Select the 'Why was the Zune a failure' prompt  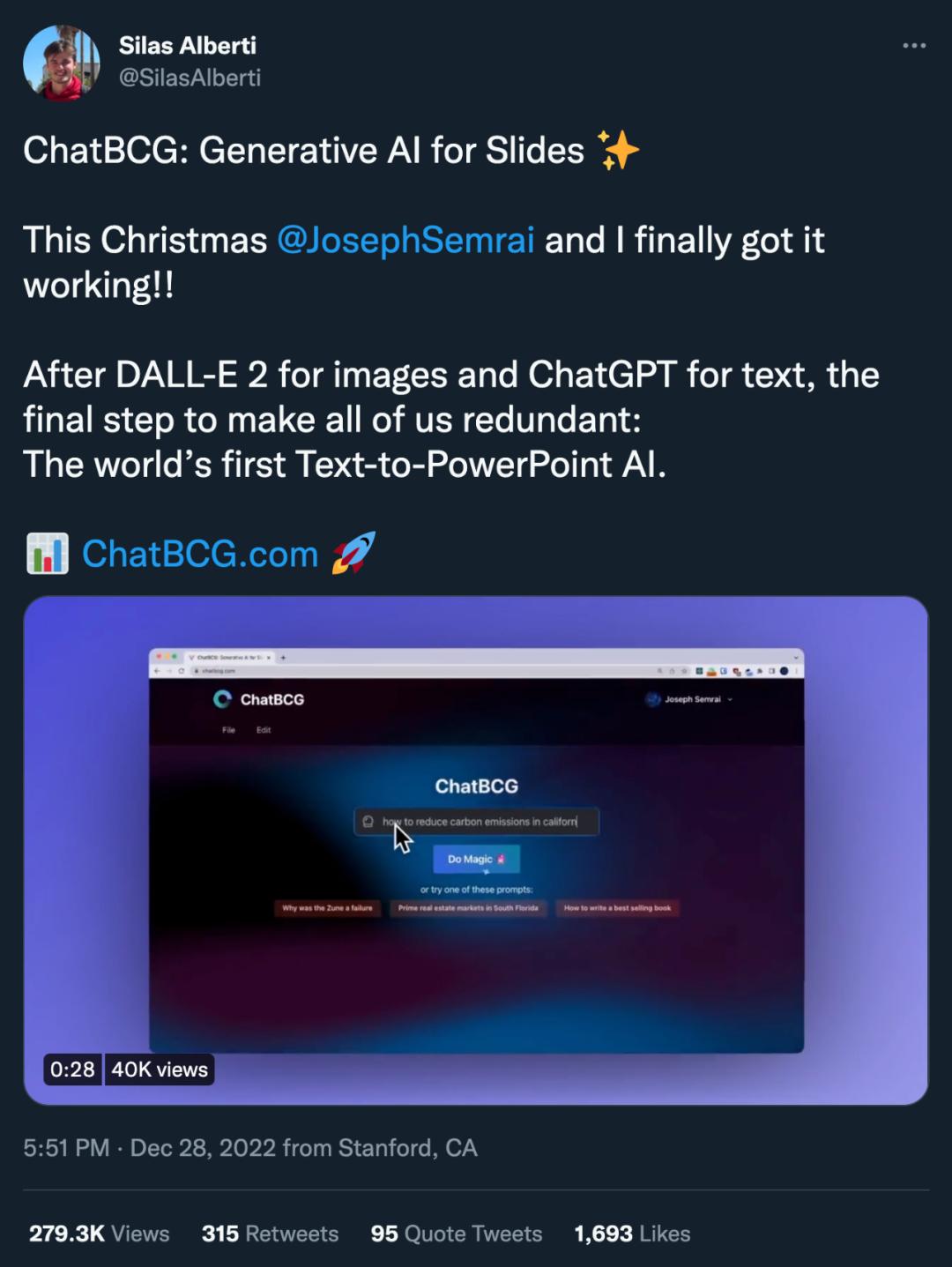coord(327,908)
